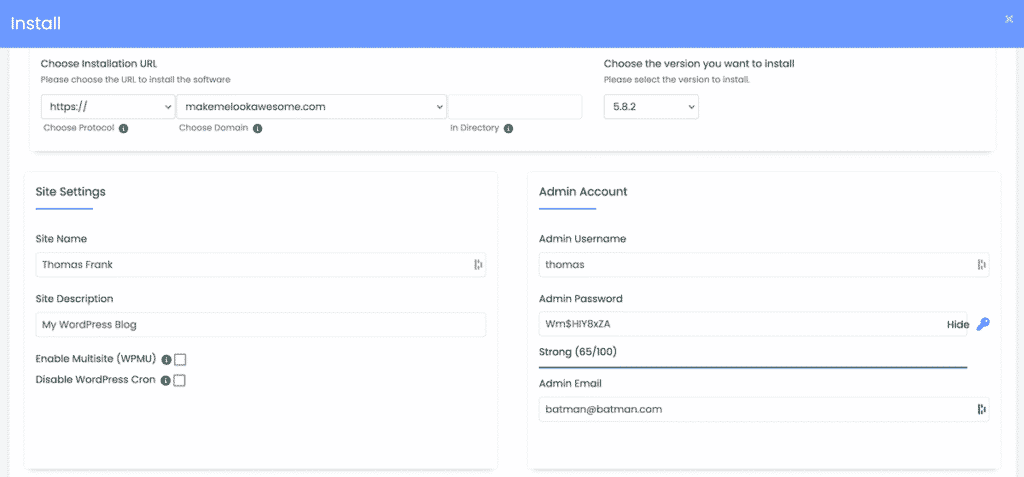Open the https:// protocol dropdown

[x=108, y=107]
